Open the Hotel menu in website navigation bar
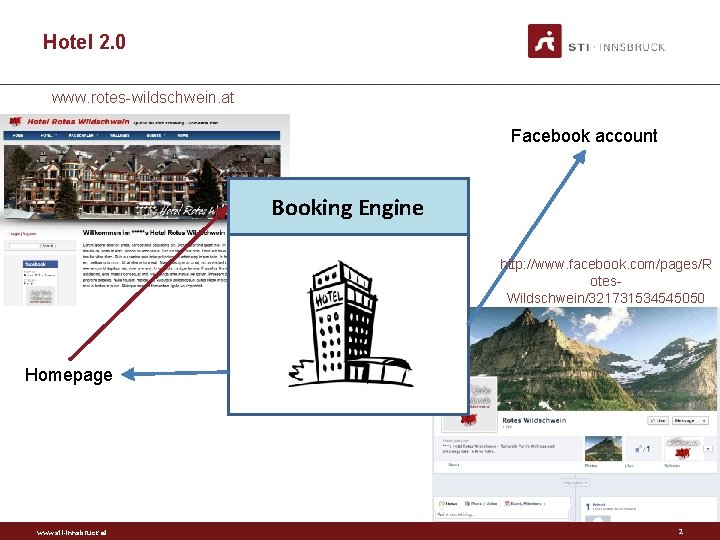Viewport: 720px width, 540px height. click(47, 135)
